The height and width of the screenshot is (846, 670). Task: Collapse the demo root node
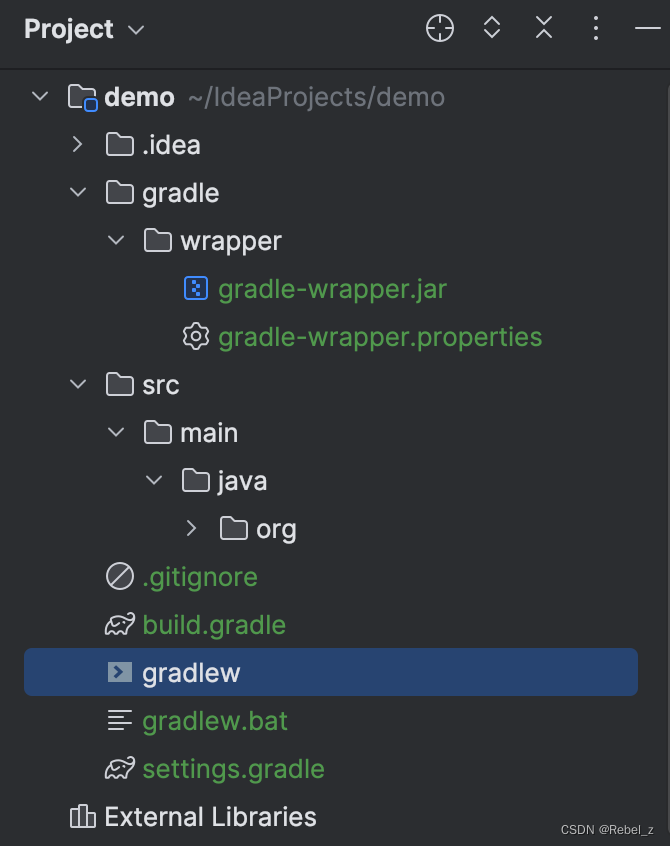pyautogui.click(x=39, y=96)
